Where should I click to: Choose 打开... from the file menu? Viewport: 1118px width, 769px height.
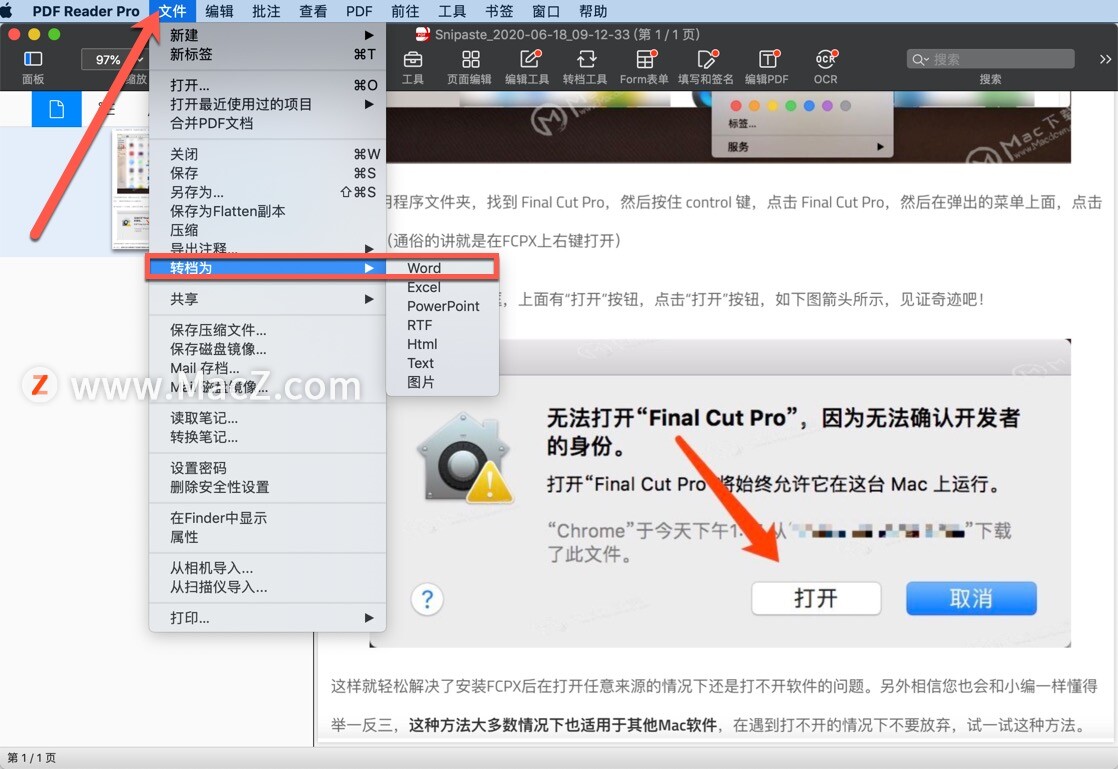(x=267, y=85)
